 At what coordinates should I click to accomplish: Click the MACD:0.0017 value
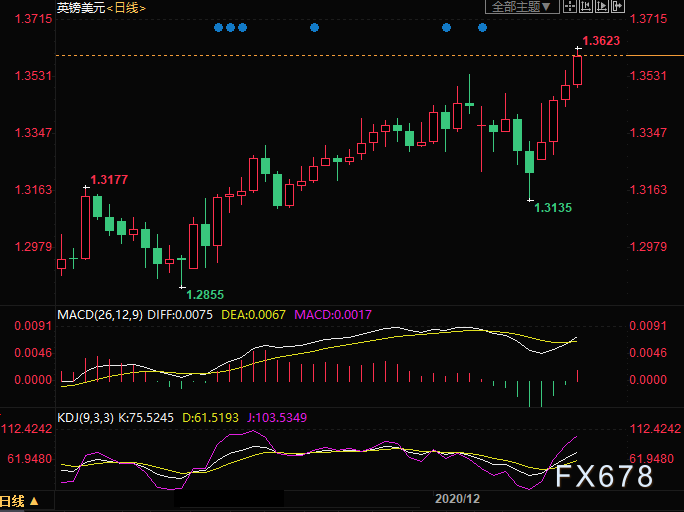pos(333,315)
